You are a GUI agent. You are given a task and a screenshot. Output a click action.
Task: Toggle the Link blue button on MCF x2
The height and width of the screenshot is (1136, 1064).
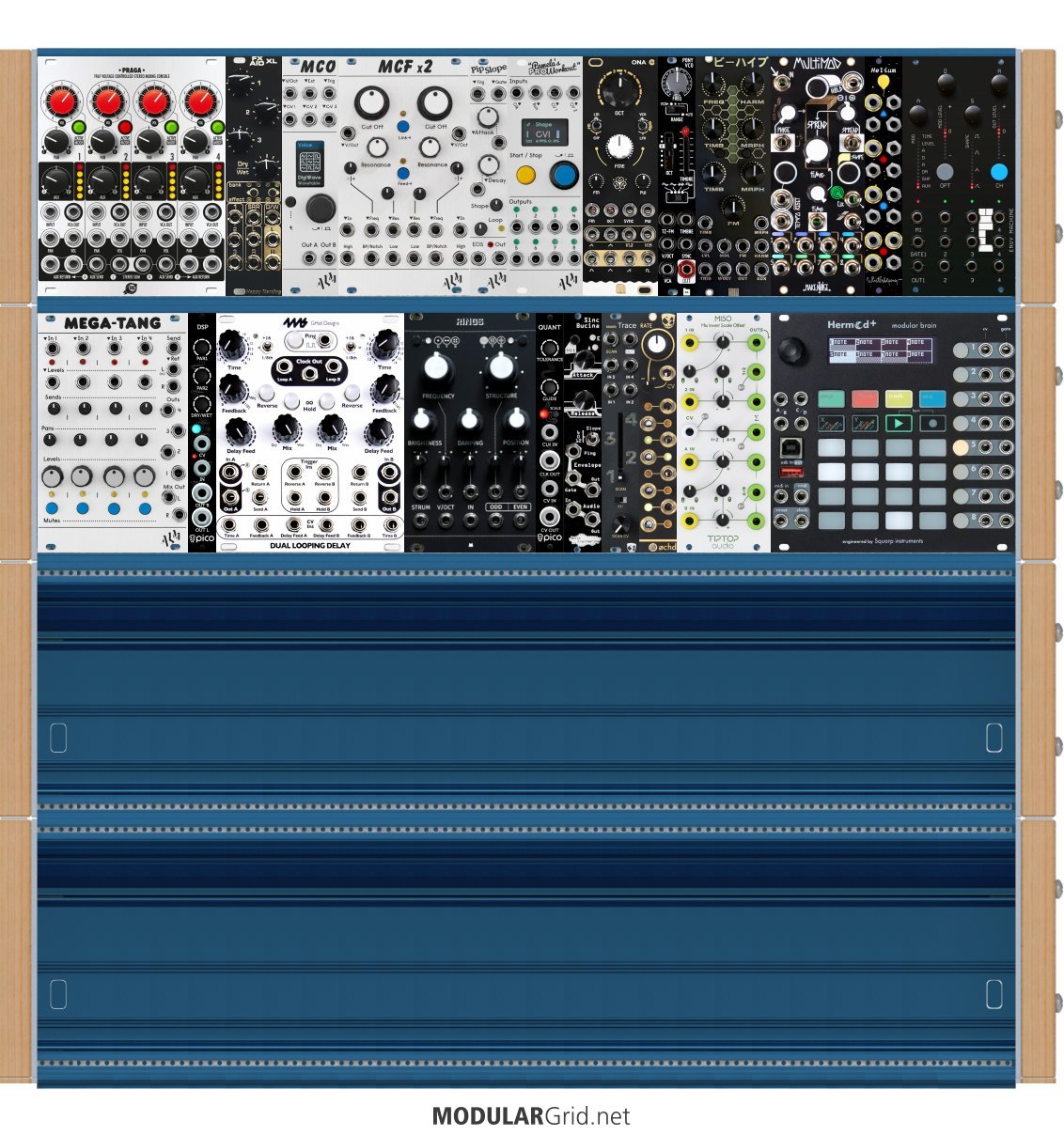[x=403, y=126]
